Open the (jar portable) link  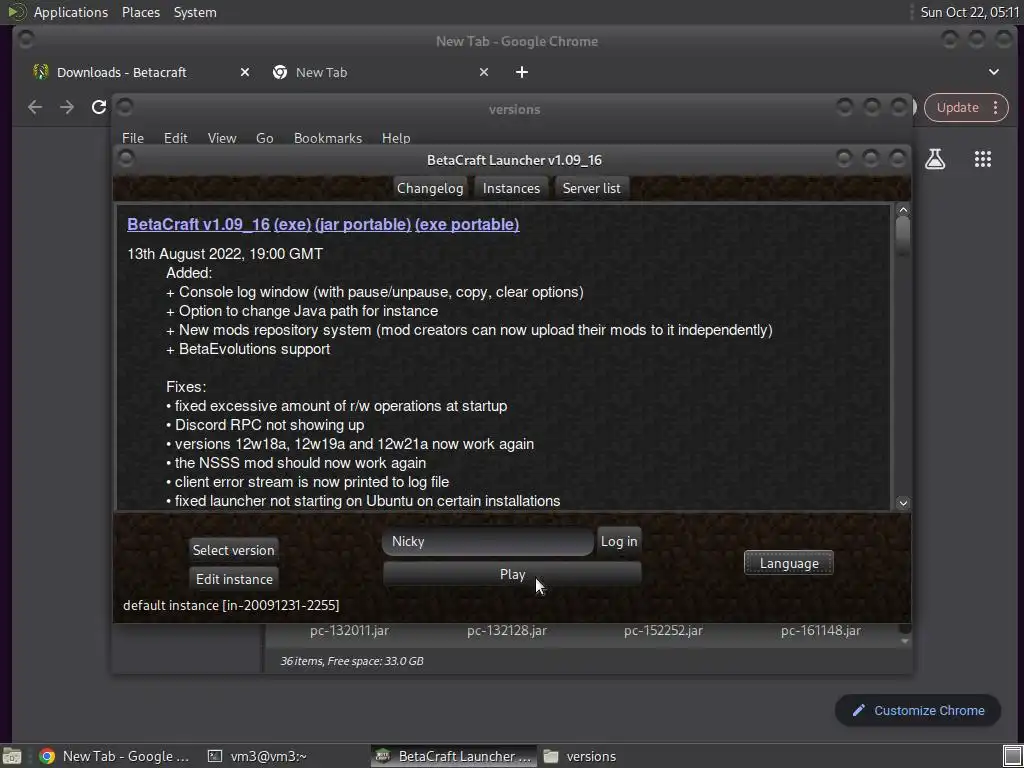[x=363, y=224]
